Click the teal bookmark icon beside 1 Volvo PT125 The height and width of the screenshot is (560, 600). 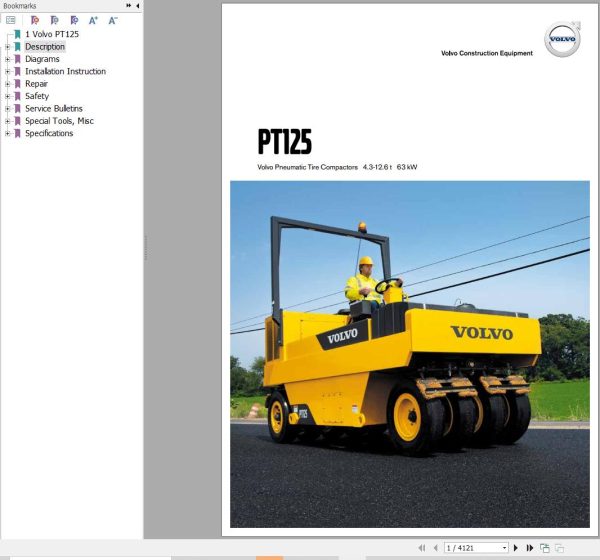(x=17, y=34)
